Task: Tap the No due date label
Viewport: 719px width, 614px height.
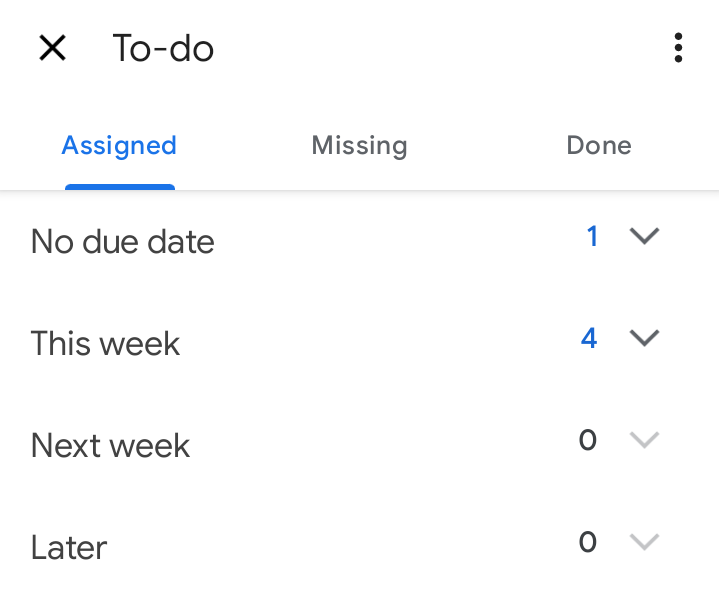Action: pyautogui.click(x=122, y=242)
